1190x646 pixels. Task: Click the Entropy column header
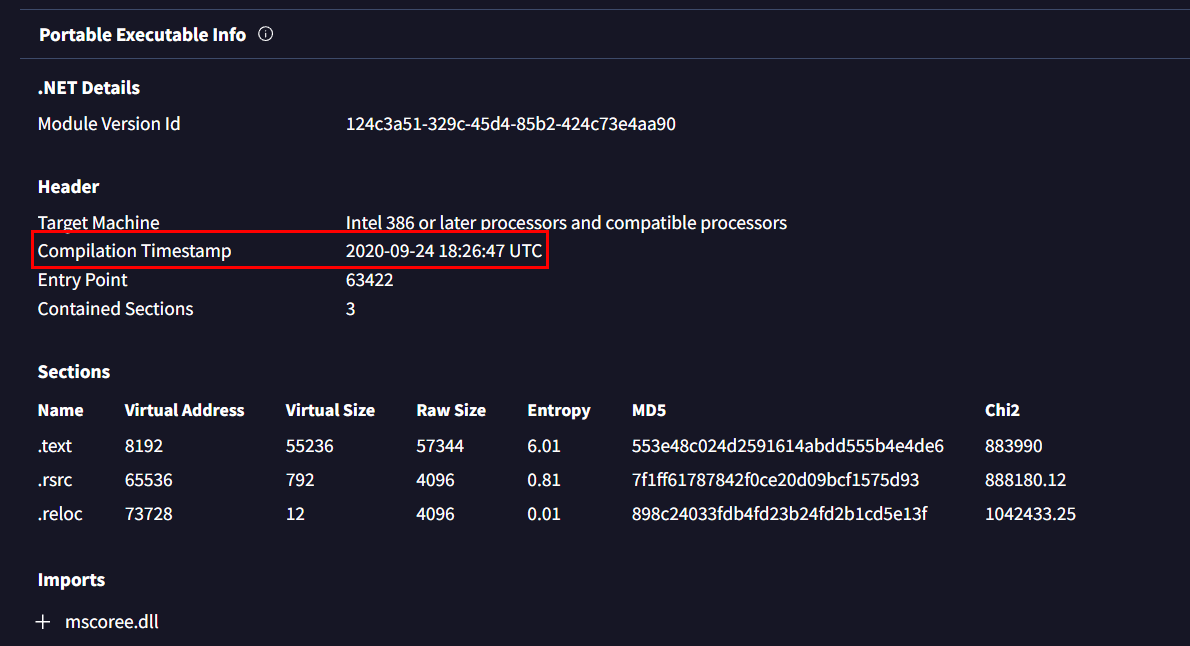pyautogui.click(x=558, y=410)
